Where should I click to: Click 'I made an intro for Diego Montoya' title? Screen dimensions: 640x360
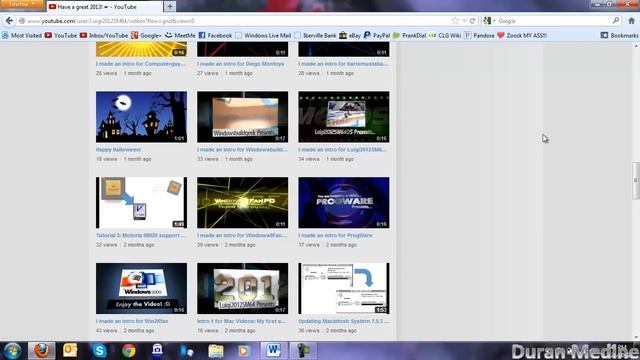[x=240, y=64]
